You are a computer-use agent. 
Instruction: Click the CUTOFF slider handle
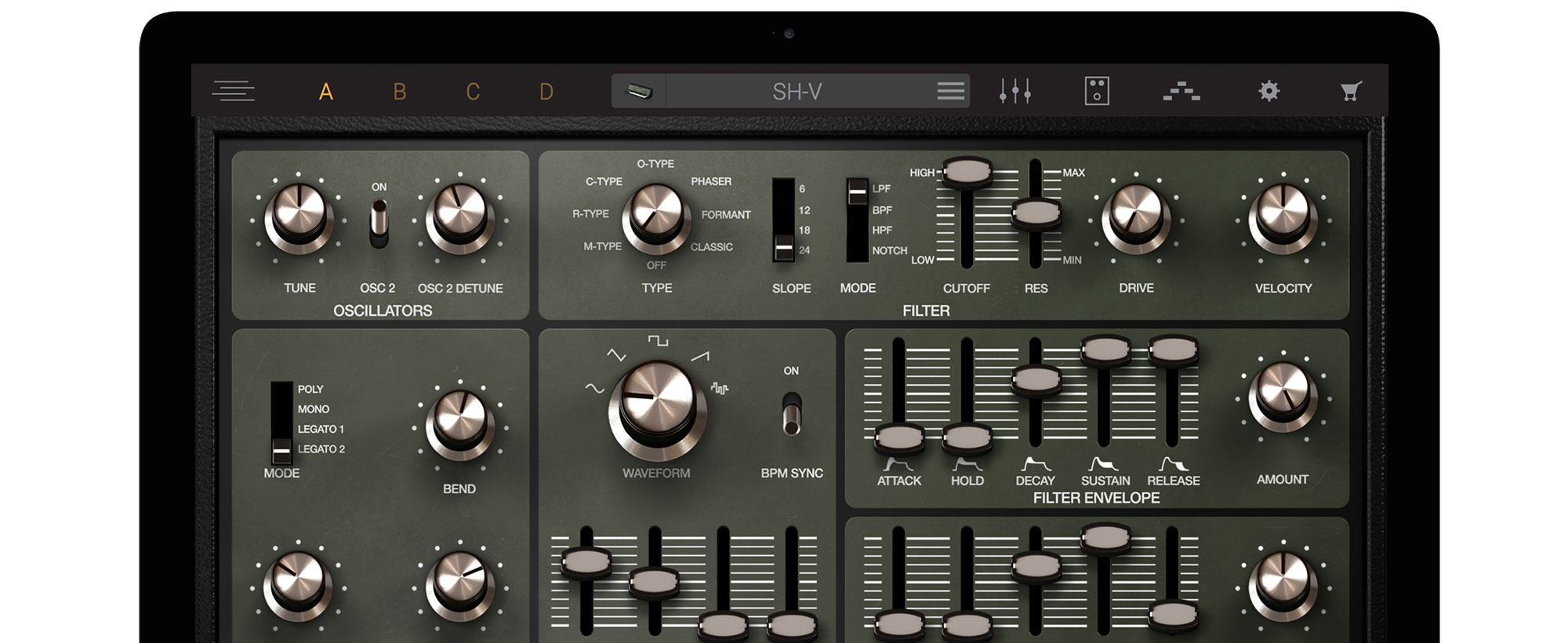967,171
